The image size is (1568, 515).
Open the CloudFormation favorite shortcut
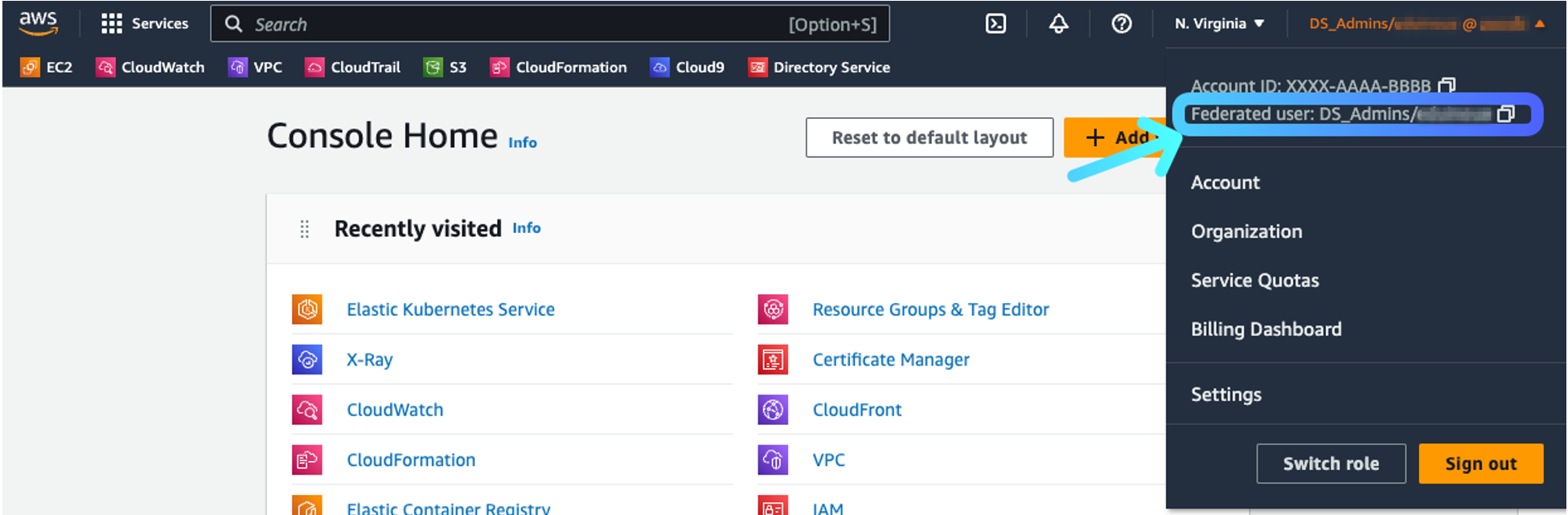click(558, 67)
